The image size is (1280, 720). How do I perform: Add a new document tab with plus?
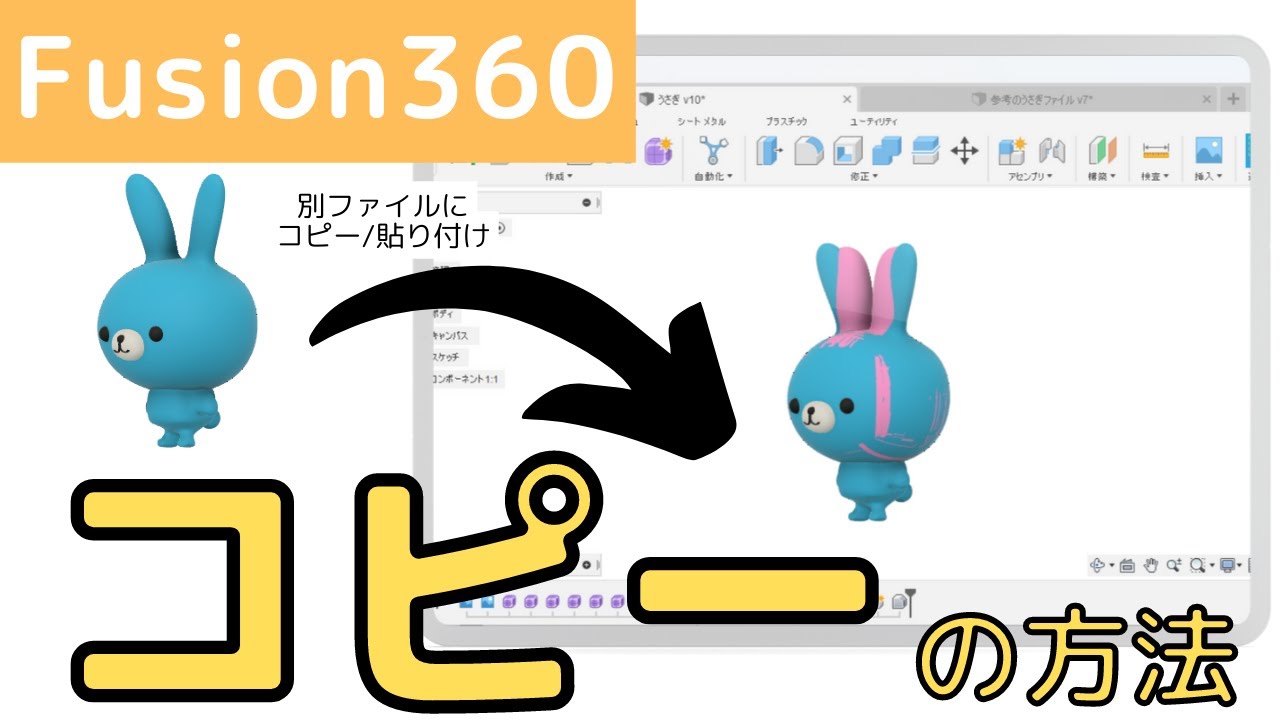click(x=1233, y=99)
